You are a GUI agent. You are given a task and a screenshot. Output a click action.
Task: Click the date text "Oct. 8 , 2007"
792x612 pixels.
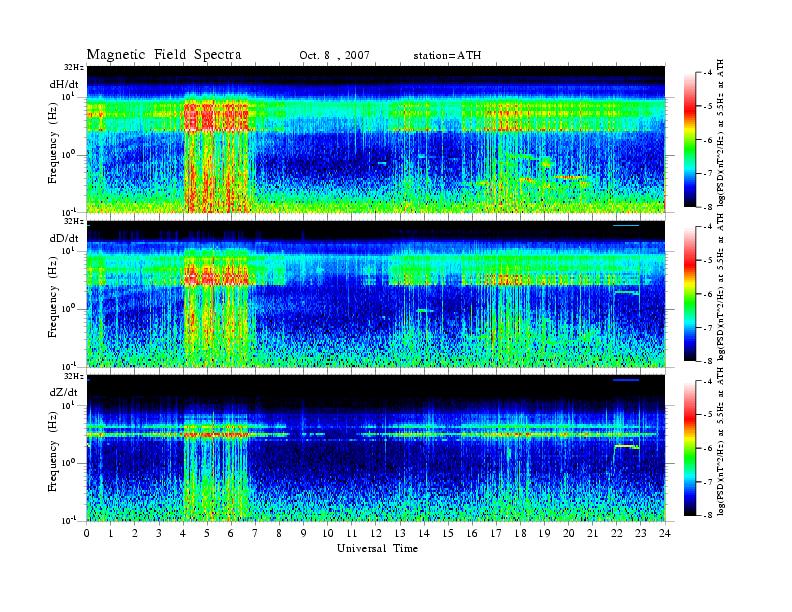(x=334, y=56)
